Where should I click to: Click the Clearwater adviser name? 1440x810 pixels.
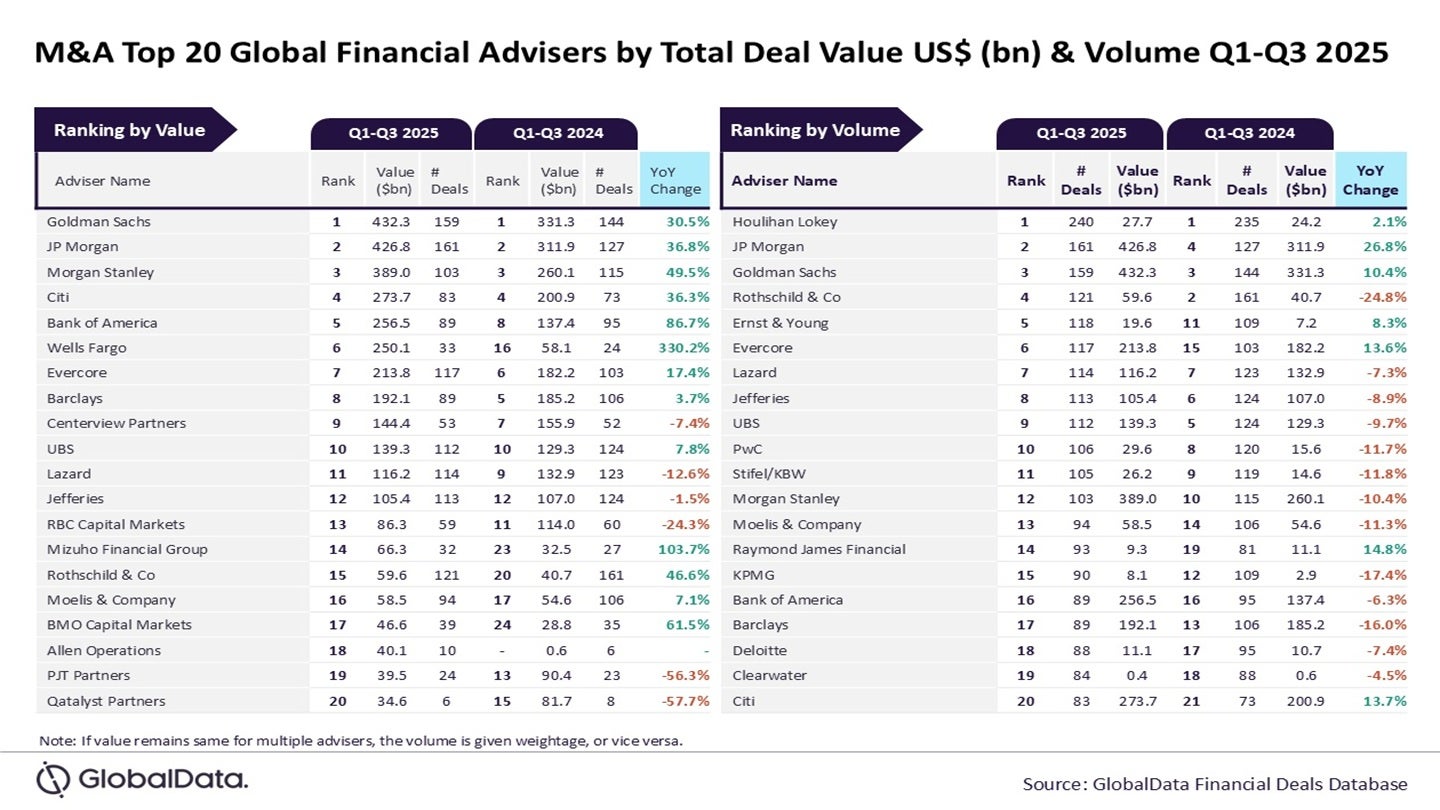[x=768, y=675]
